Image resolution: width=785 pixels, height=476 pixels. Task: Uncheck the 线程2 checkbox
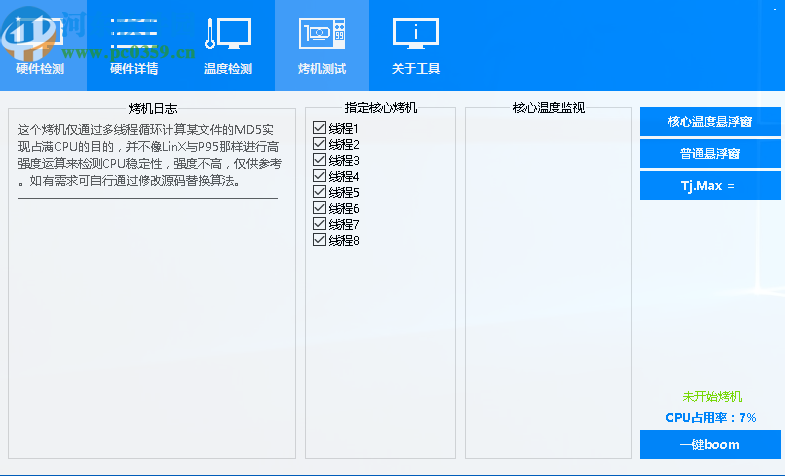pos(319,144)
